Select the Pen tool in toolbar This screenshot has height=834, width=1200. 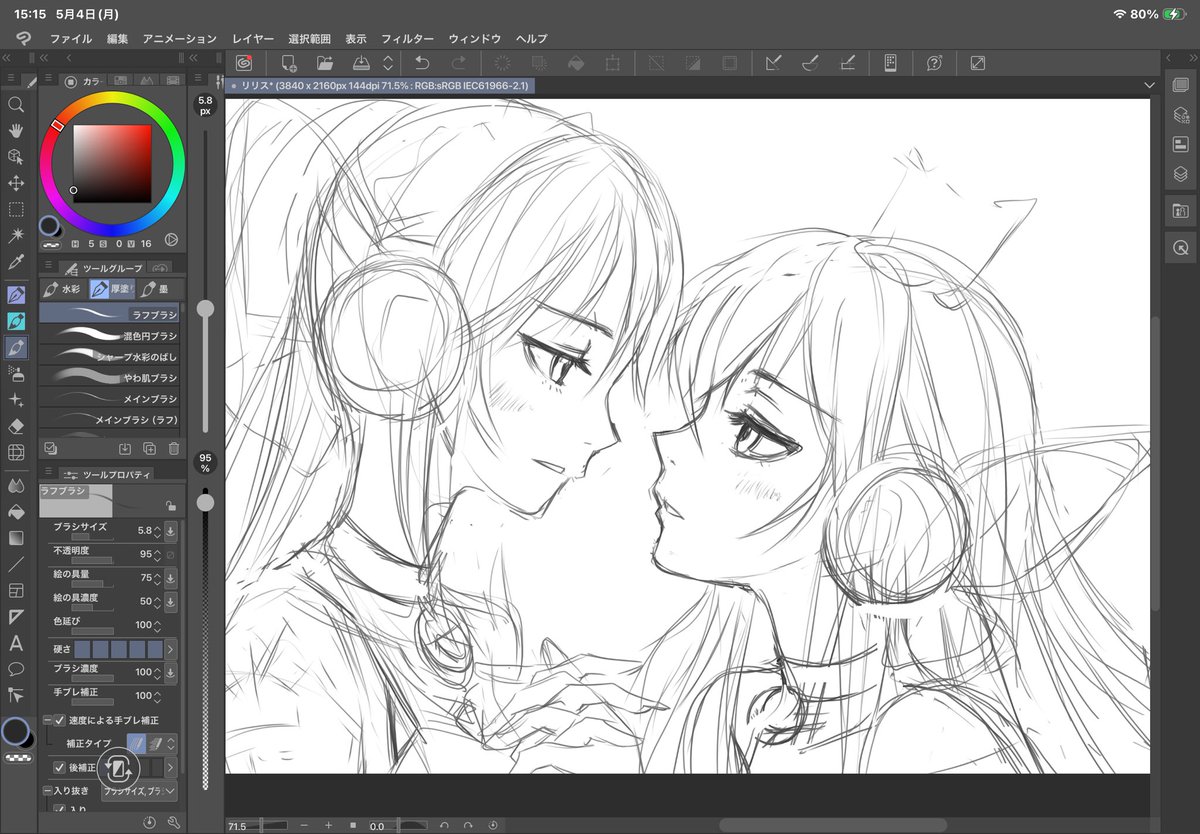[x=16, y=296]
